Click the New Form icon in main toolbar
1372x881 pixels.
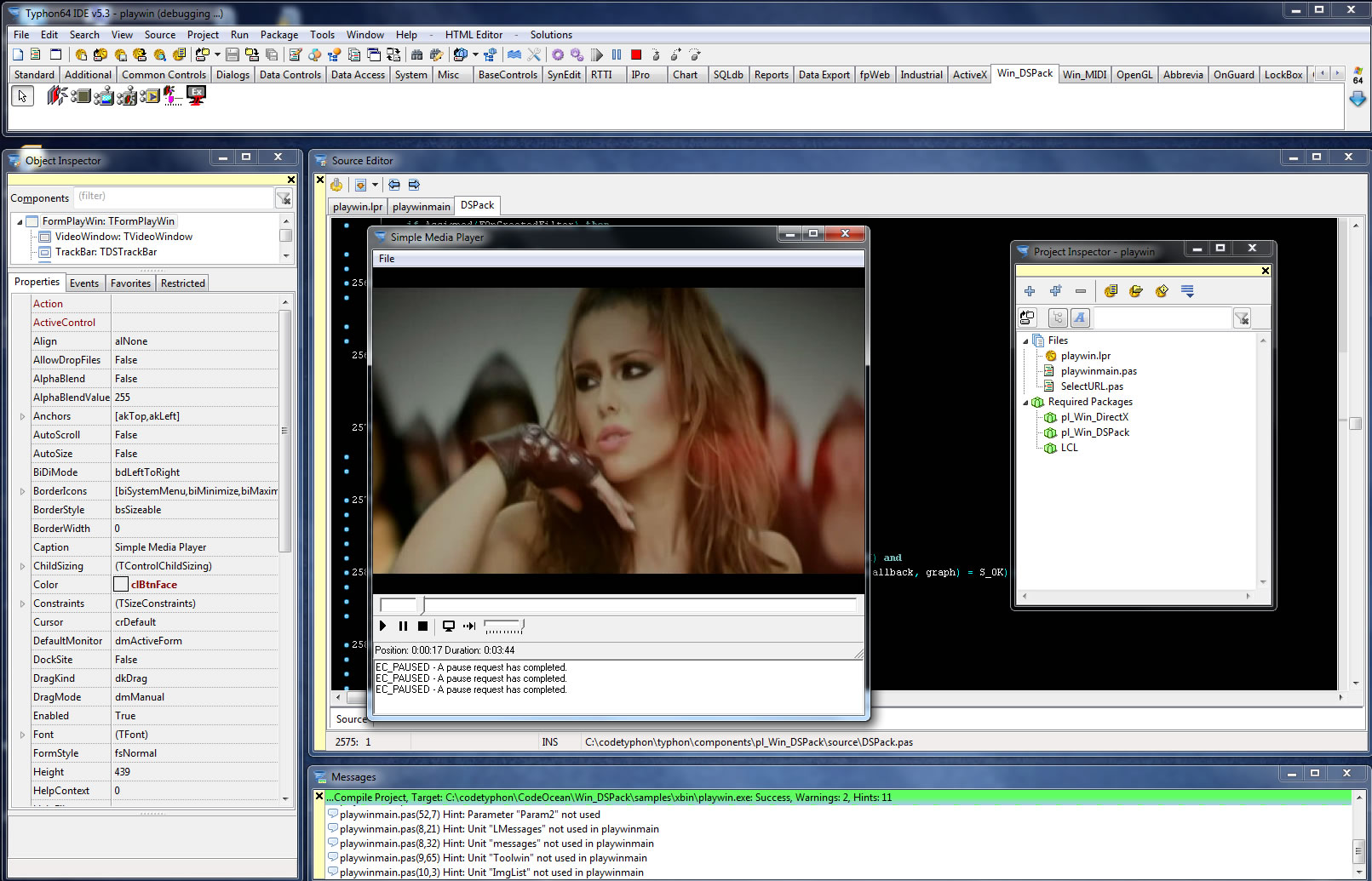coord(55,54)
